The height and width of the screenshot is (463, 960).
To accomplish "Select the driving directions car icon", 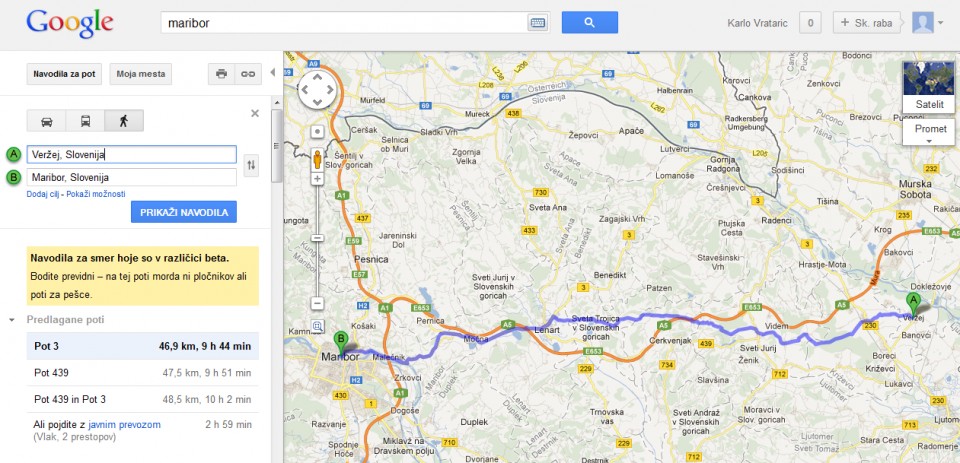I will click(47, 121).
